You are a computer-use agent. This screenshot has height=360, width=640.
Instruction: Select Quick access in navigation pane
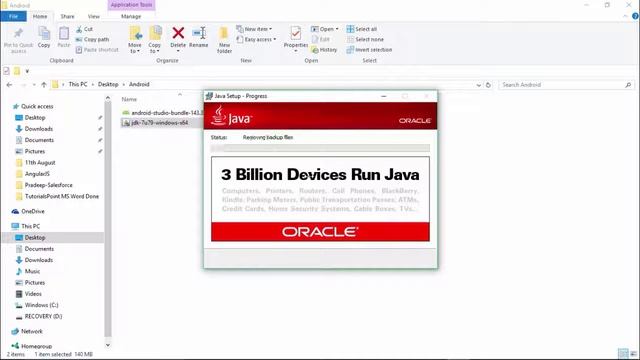37,106
